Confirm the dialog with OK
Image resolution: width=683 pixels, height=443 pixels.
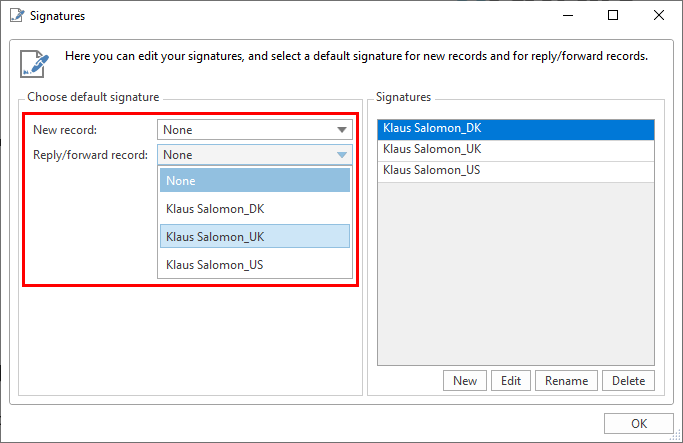638,422
